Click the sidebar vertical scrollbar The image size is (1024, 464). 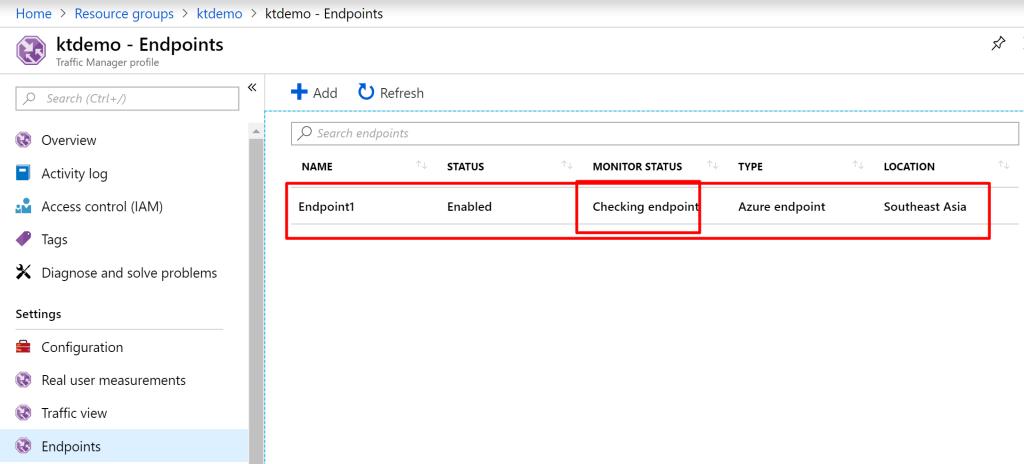pos(256,301)
